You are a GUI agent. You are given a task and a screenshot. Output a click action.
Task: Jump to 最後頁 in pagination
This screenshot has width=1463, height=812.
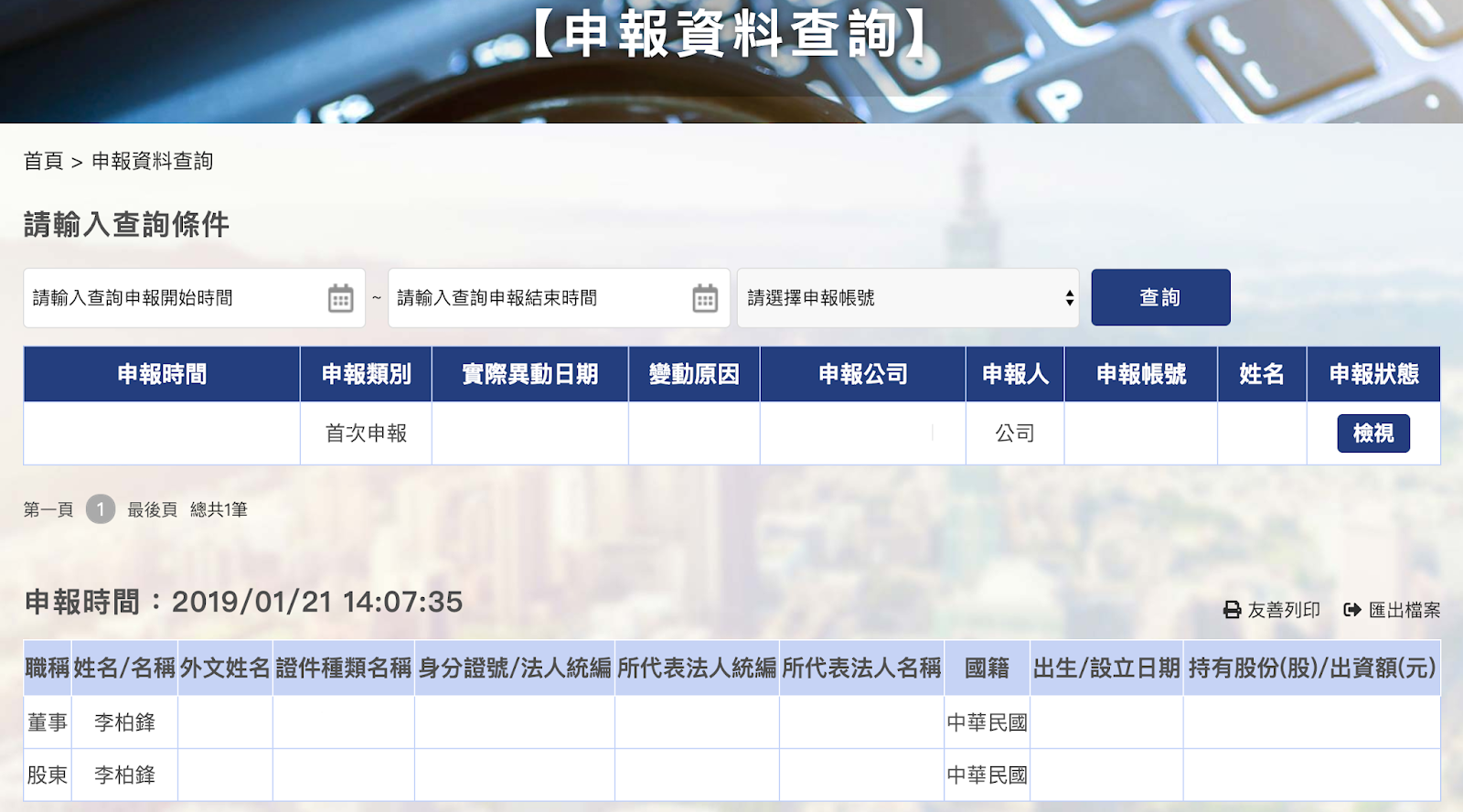(x=152, y=509)
